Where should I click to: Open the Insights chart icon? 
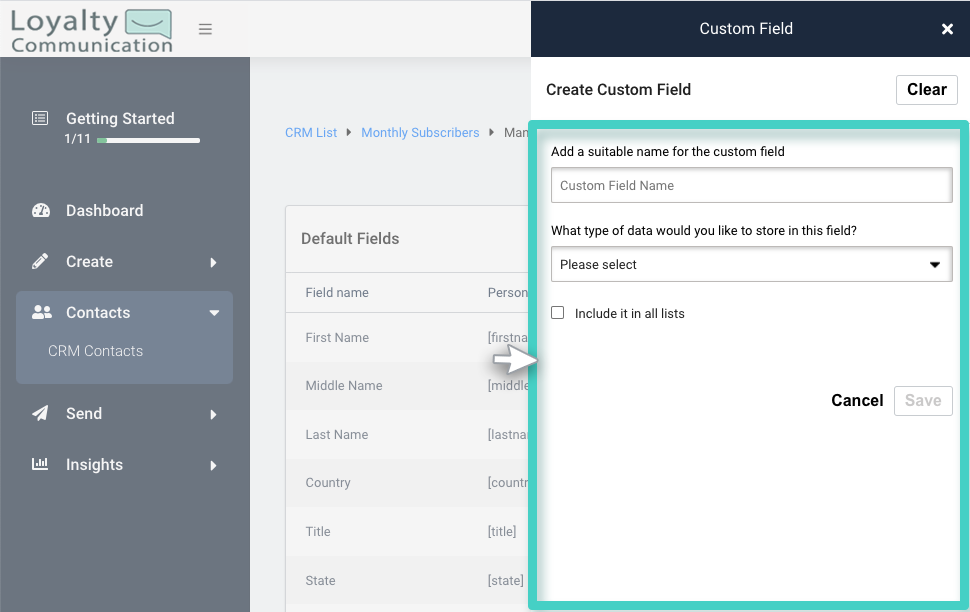[41, 464]
